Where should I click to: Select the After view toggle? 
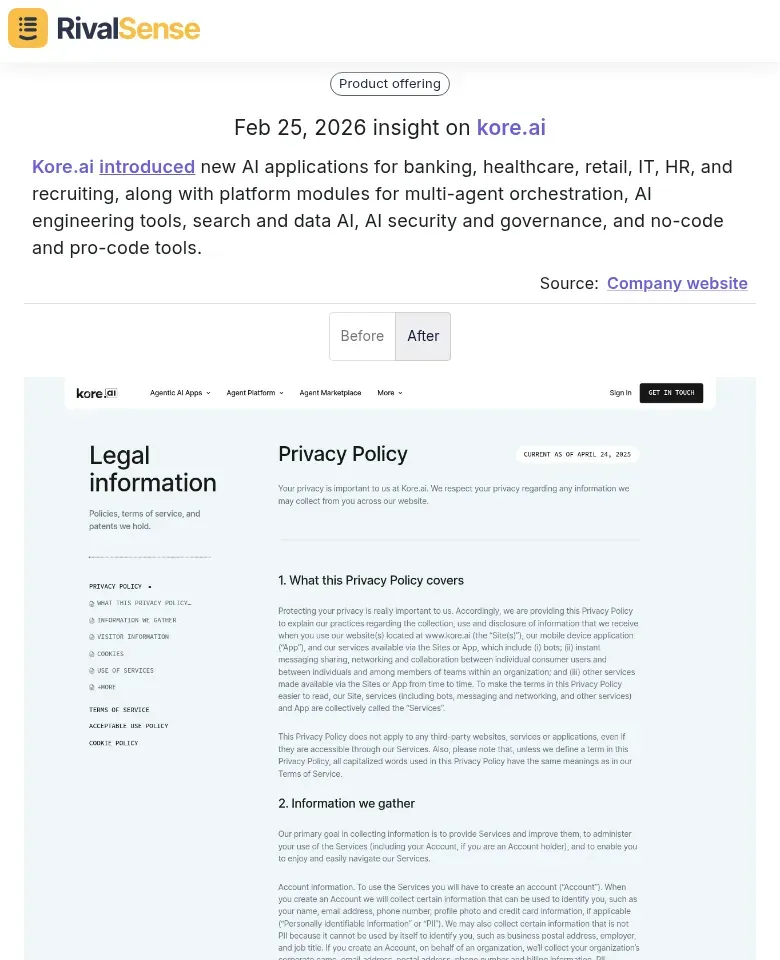pos(423,336)
